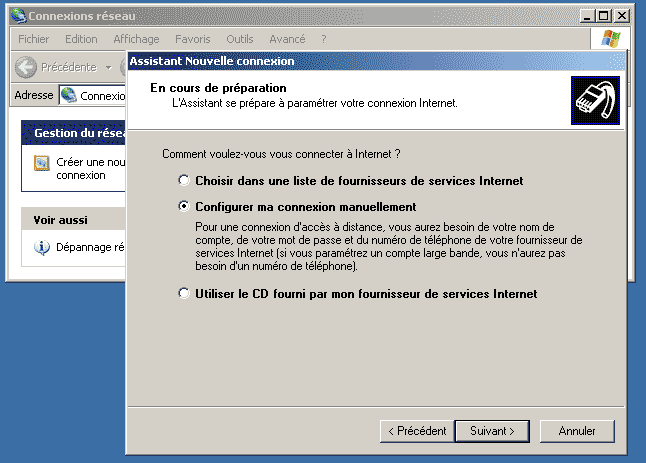
Task: Click the network globe icon in address bar
Action: 68,95
